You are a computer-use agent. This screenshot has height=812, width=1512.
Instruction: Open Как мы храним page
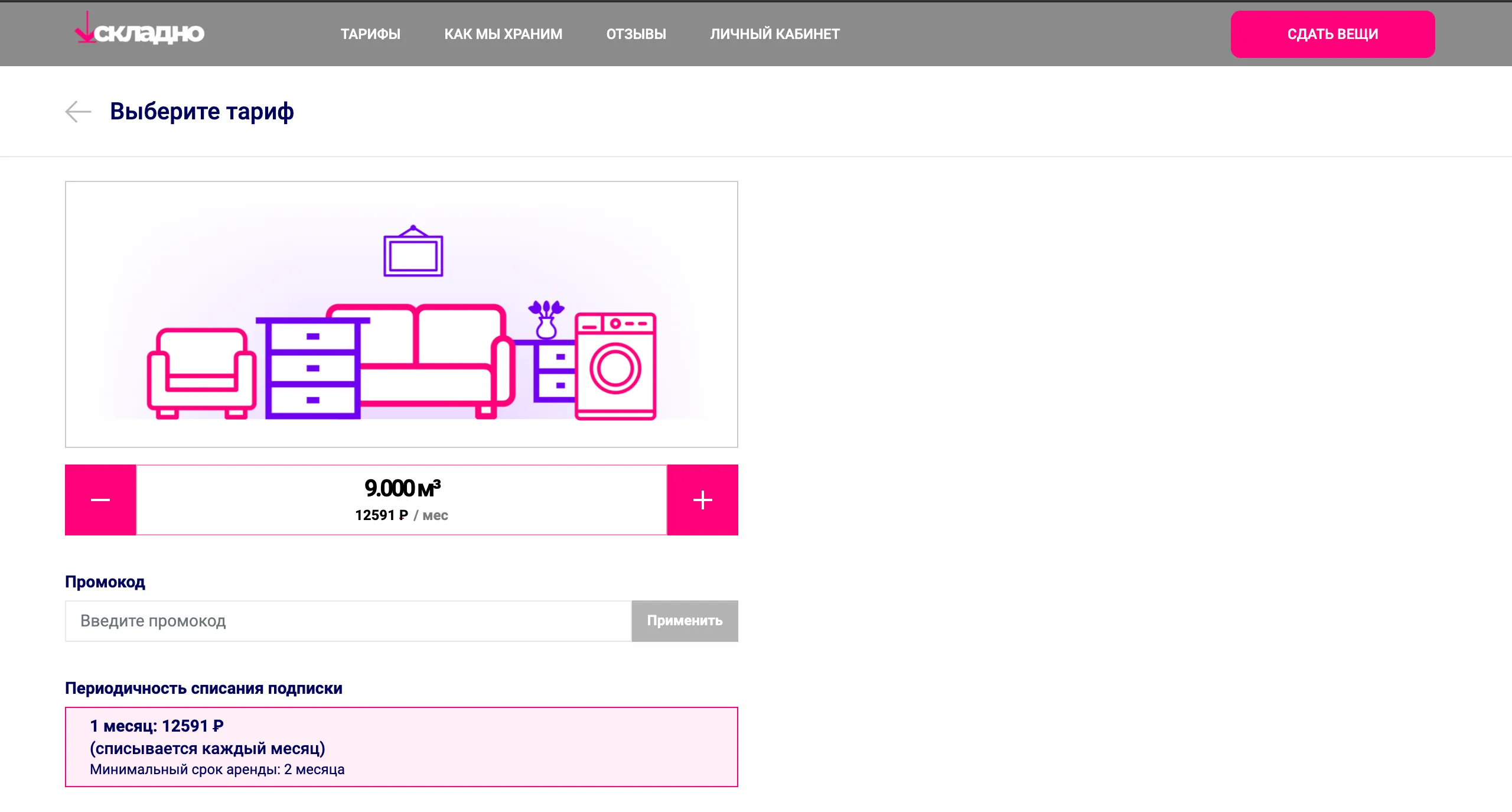[x=503, y=34]
